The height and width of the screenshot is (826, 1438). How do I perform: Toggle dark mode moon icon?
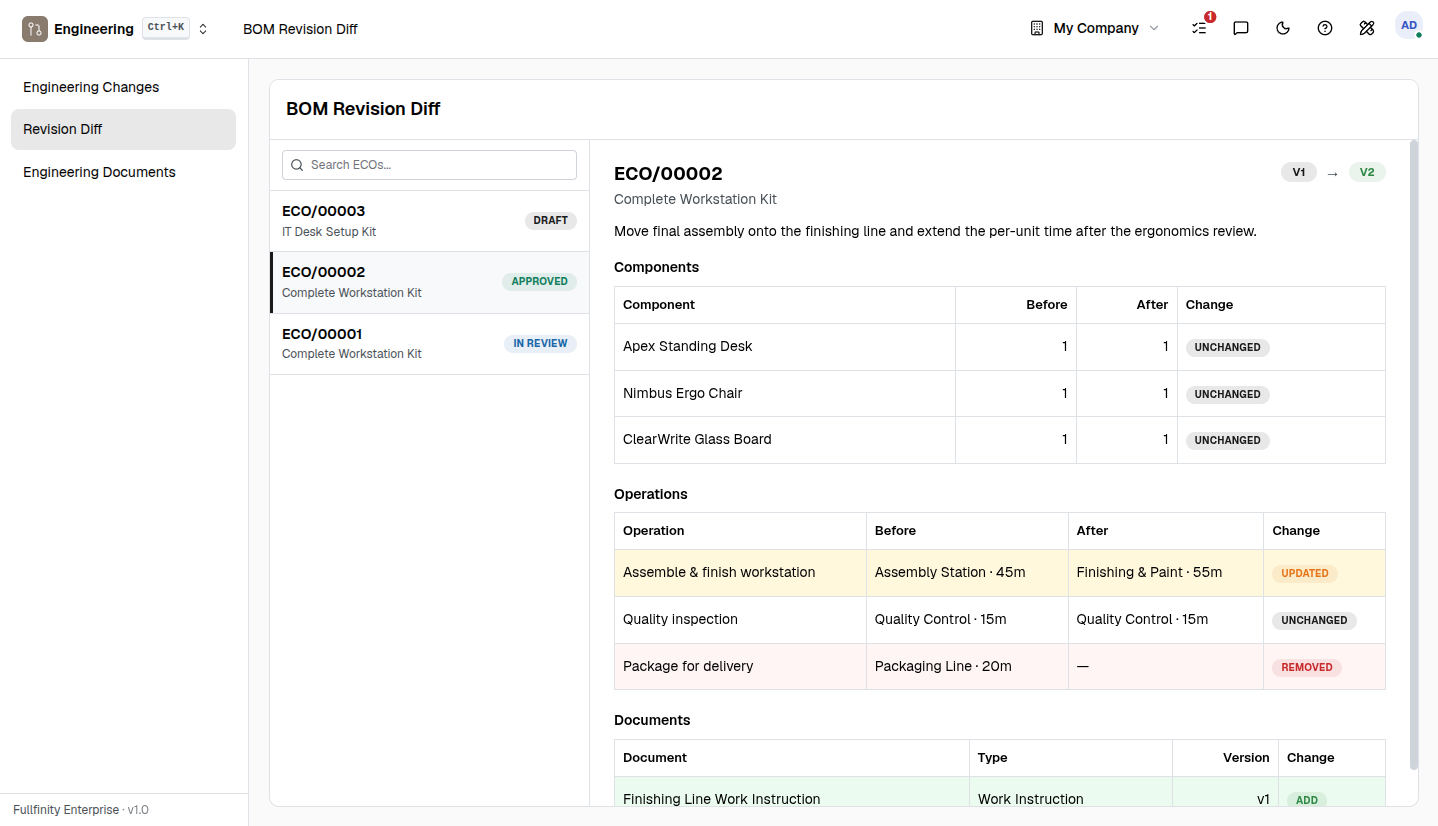click(x=1283, y=28)
